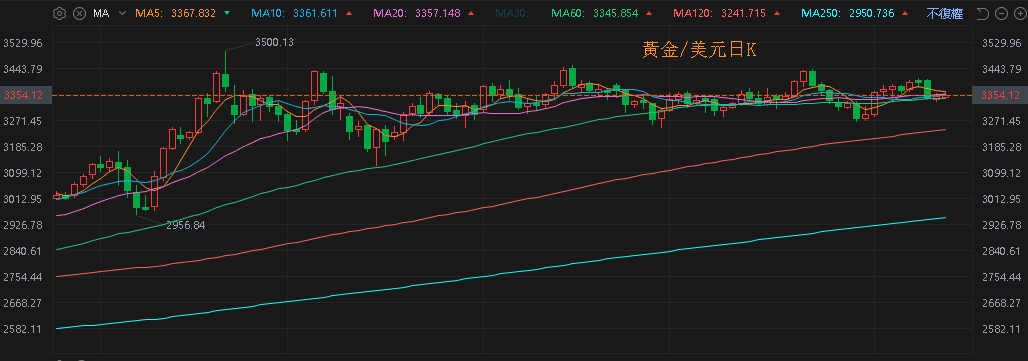Click the 黄金/美元日K chart title

click(x=699, y=50)
